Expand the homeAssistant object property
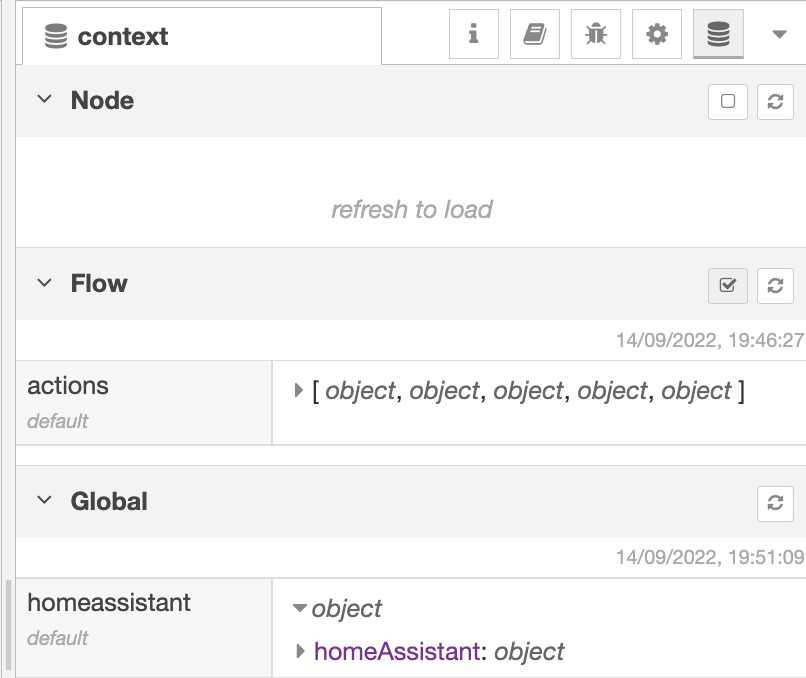Image resolution: width=806 pixels, height=678 pixels. pos(301,652)
